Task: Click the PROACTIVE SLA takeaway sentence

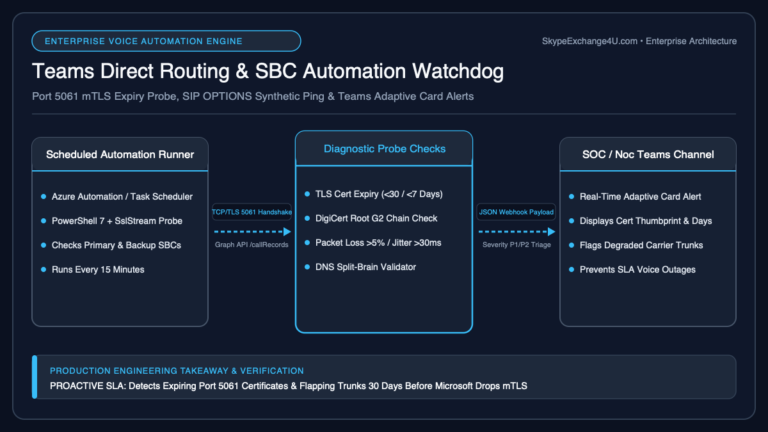Action: (x=288, y=386)
